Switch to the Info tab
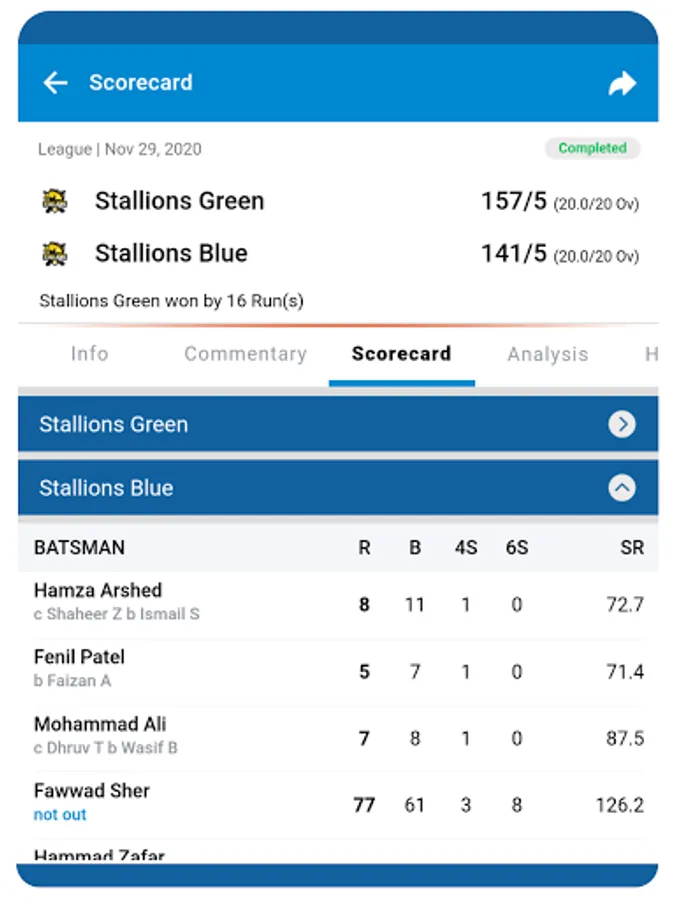This screenshot has width=675, height=900. pyautogui.click(x=89, y=354)
